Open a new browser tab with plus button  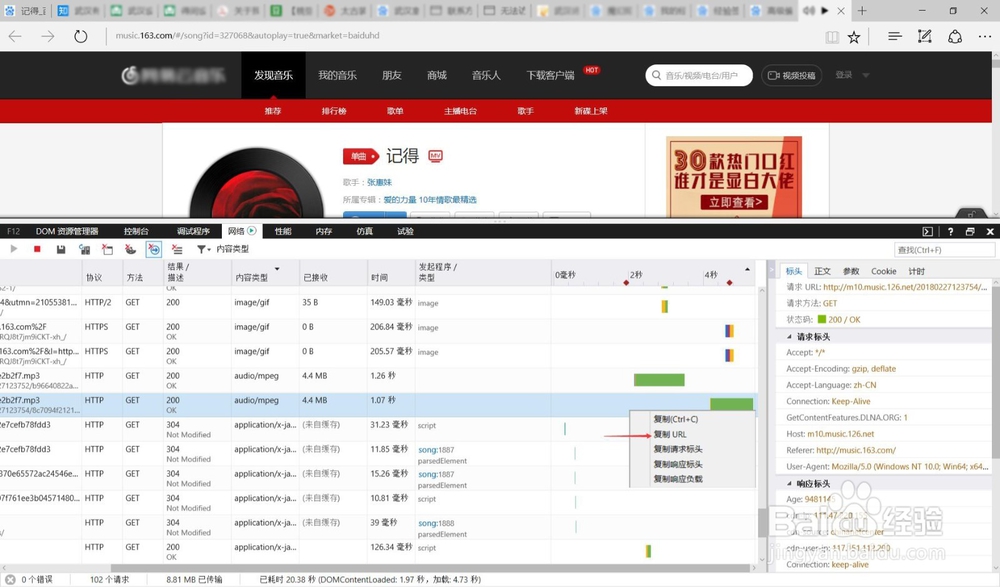tap(862, 11)
